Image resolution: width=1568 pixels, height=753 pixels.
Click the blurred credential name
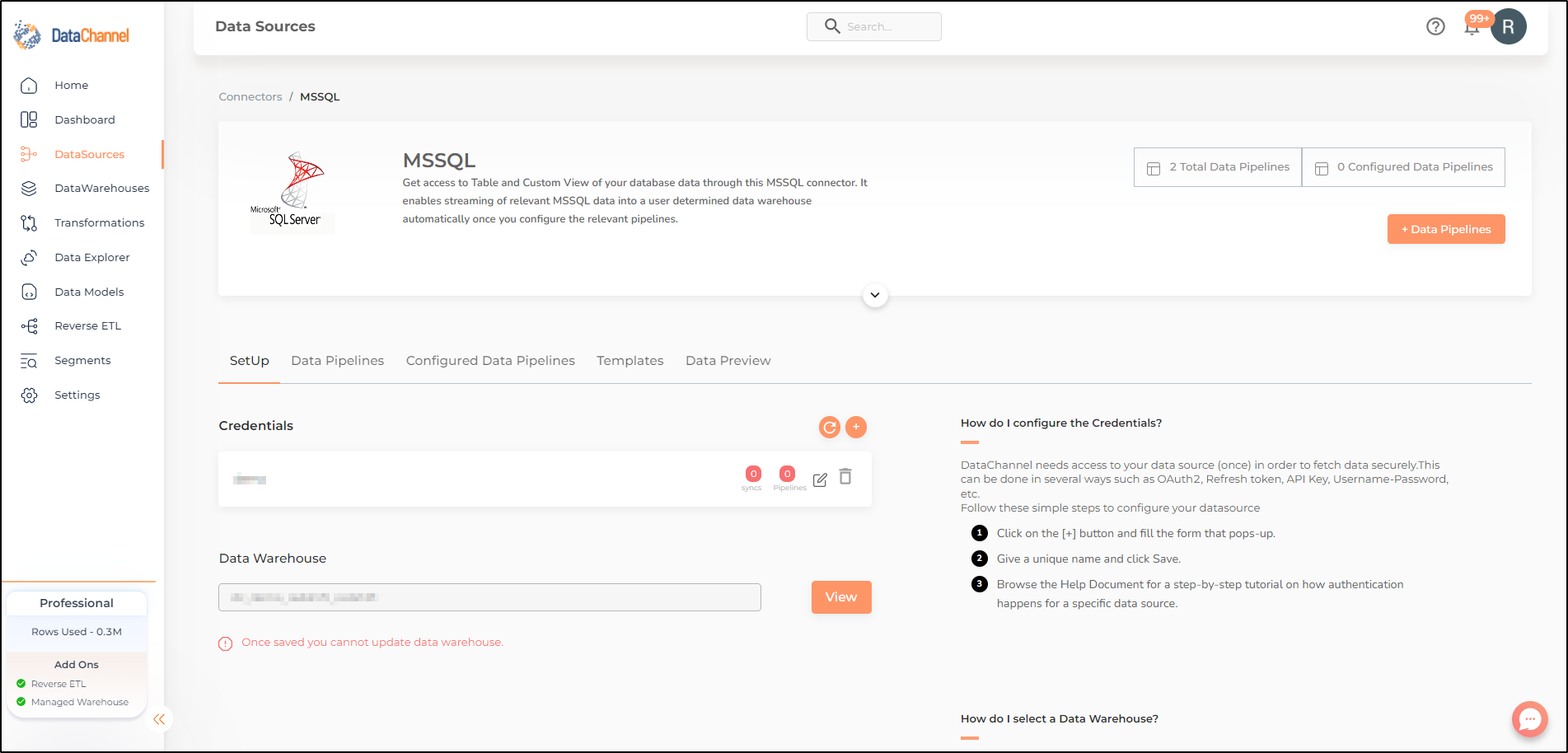250,479
